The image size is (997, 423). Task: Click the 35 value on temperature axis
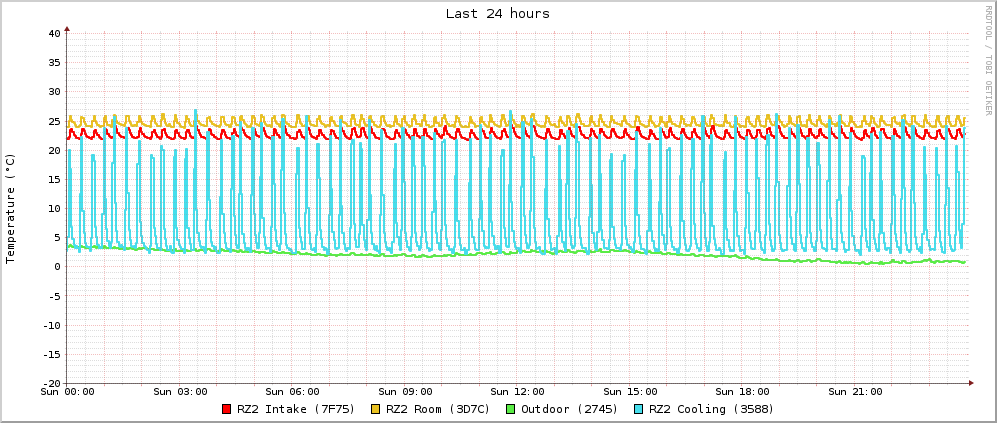tap(54, 62)
